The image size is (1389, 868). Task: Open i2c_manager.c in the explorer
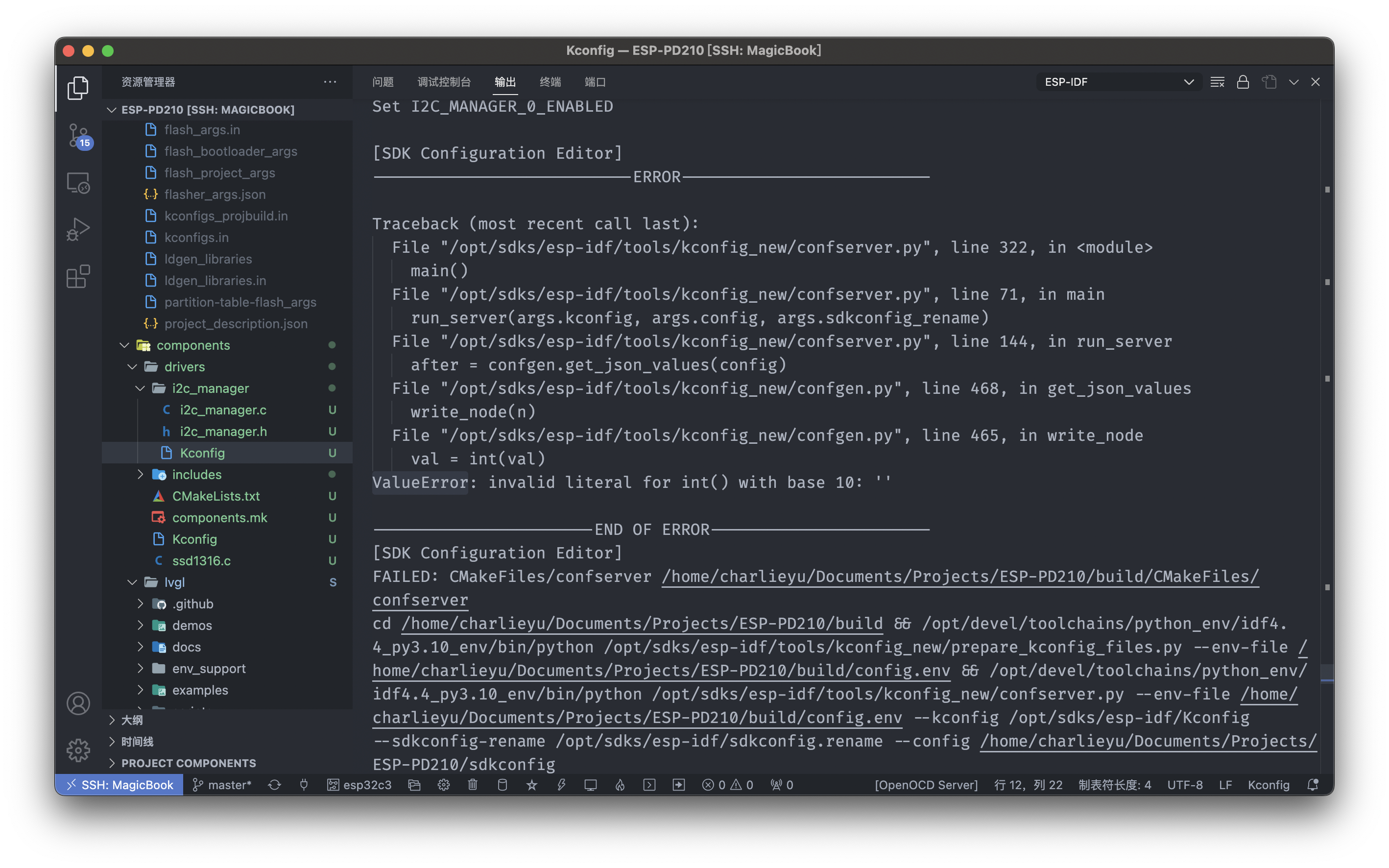[x=223, y=410]
